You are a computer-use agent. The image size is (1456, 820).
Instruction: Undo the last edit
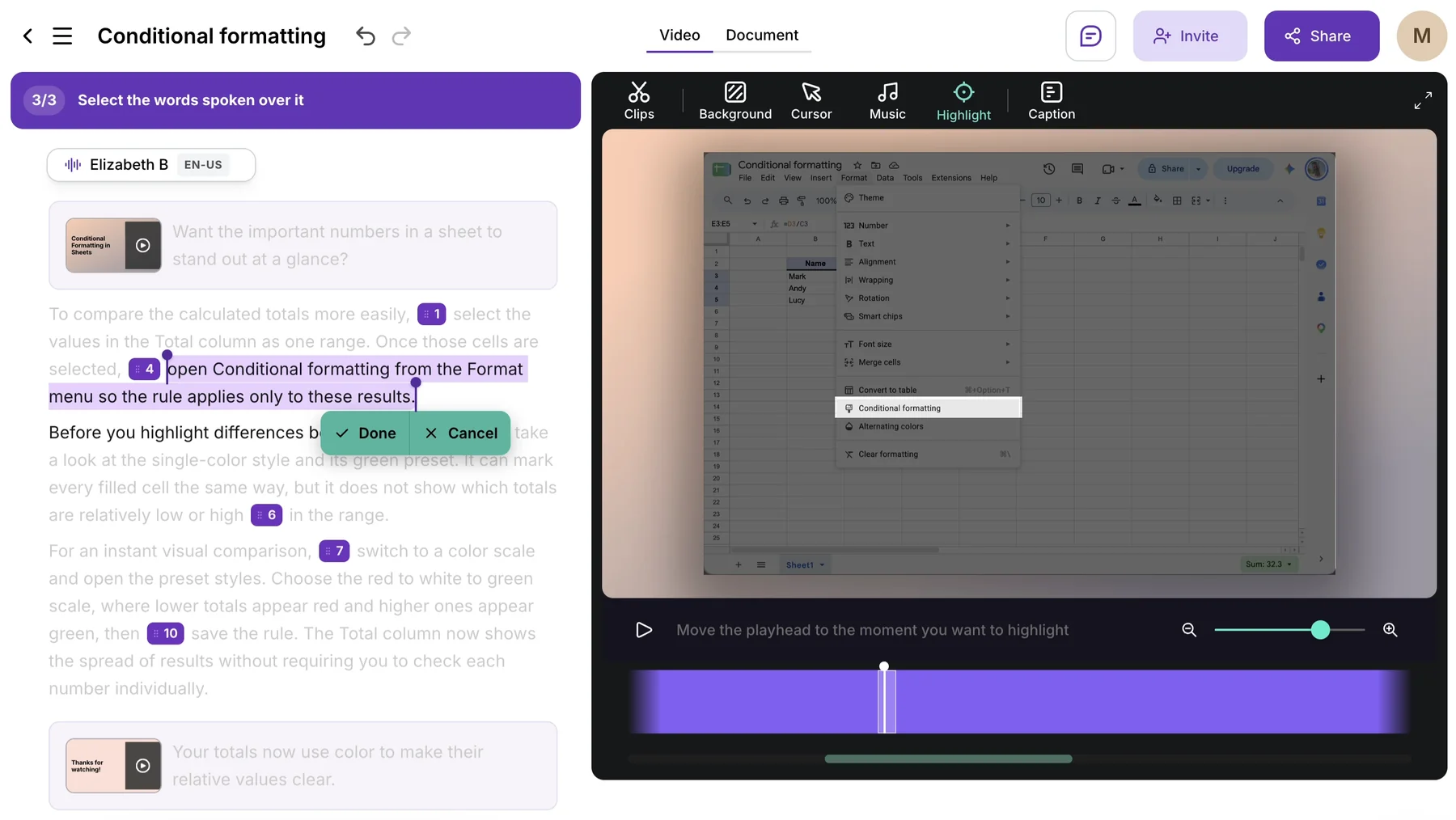tap(366, 36)
